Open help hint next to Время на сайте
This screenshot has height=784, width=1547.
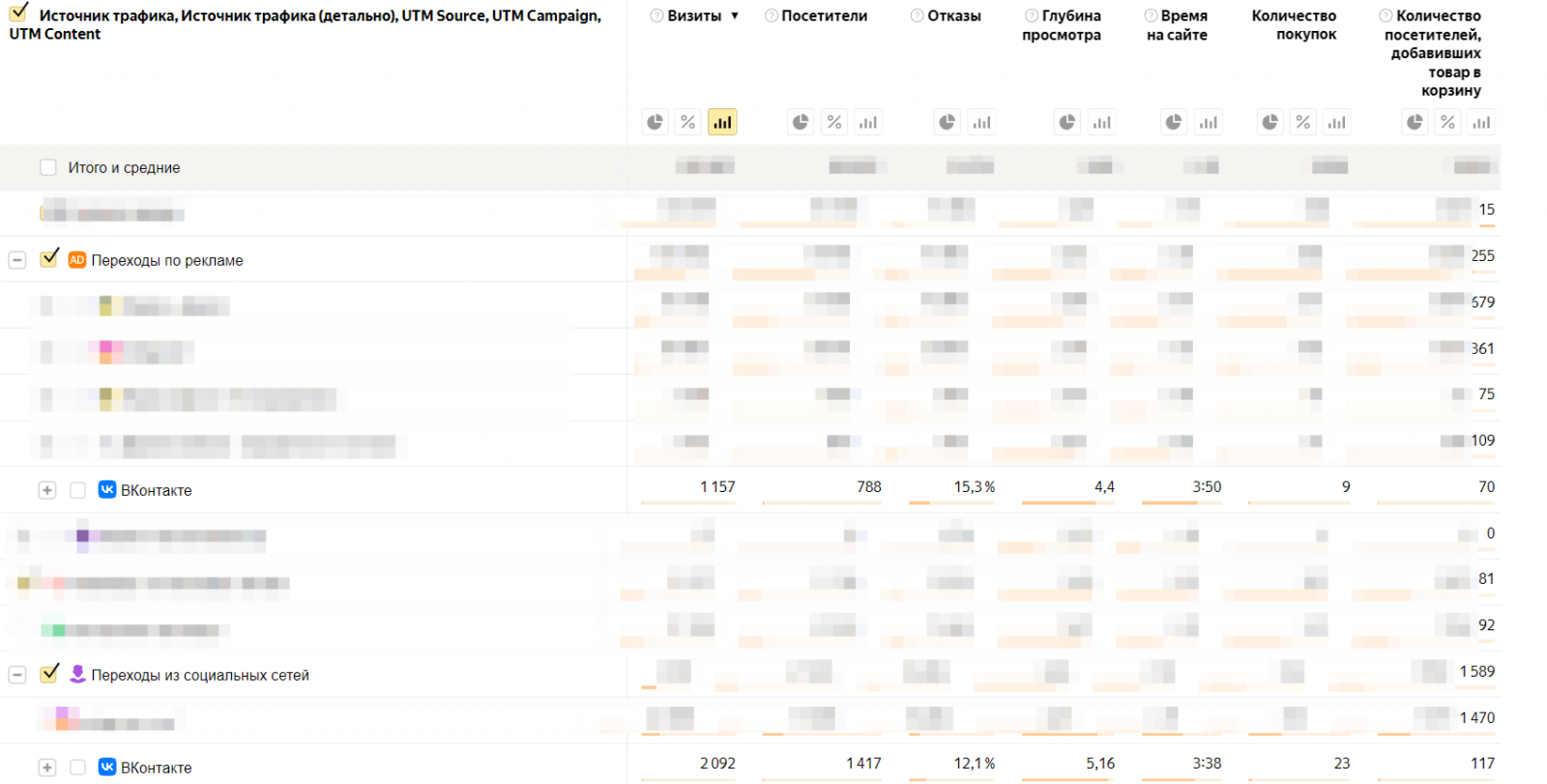tap(1151, 15)
